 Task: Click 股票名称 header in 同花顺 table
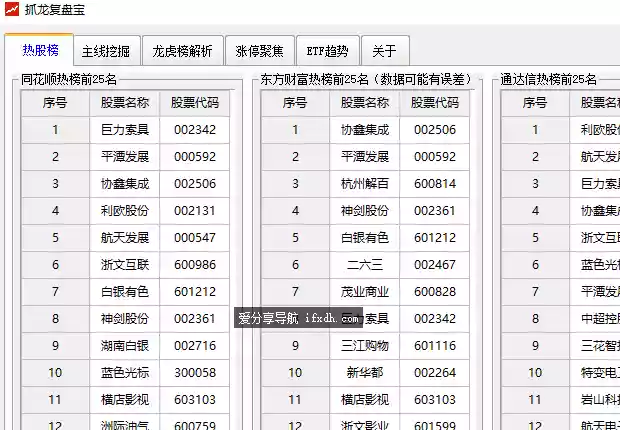coord(125,103)
